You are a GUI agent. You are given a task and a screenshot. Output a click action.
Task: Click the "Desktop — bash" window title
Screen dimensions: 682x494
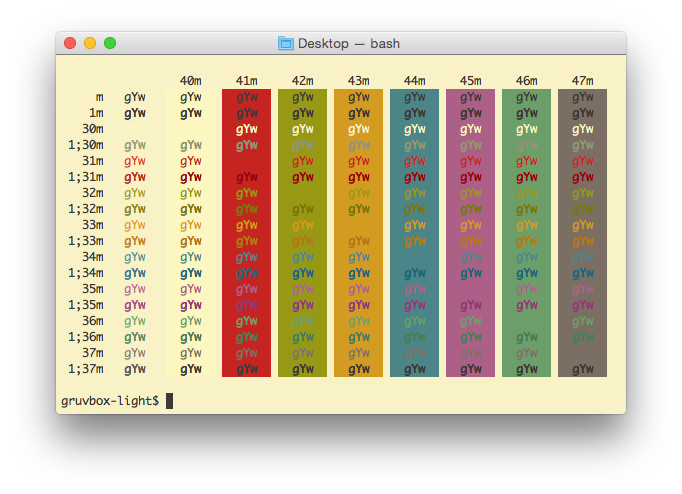coord(349,43)
